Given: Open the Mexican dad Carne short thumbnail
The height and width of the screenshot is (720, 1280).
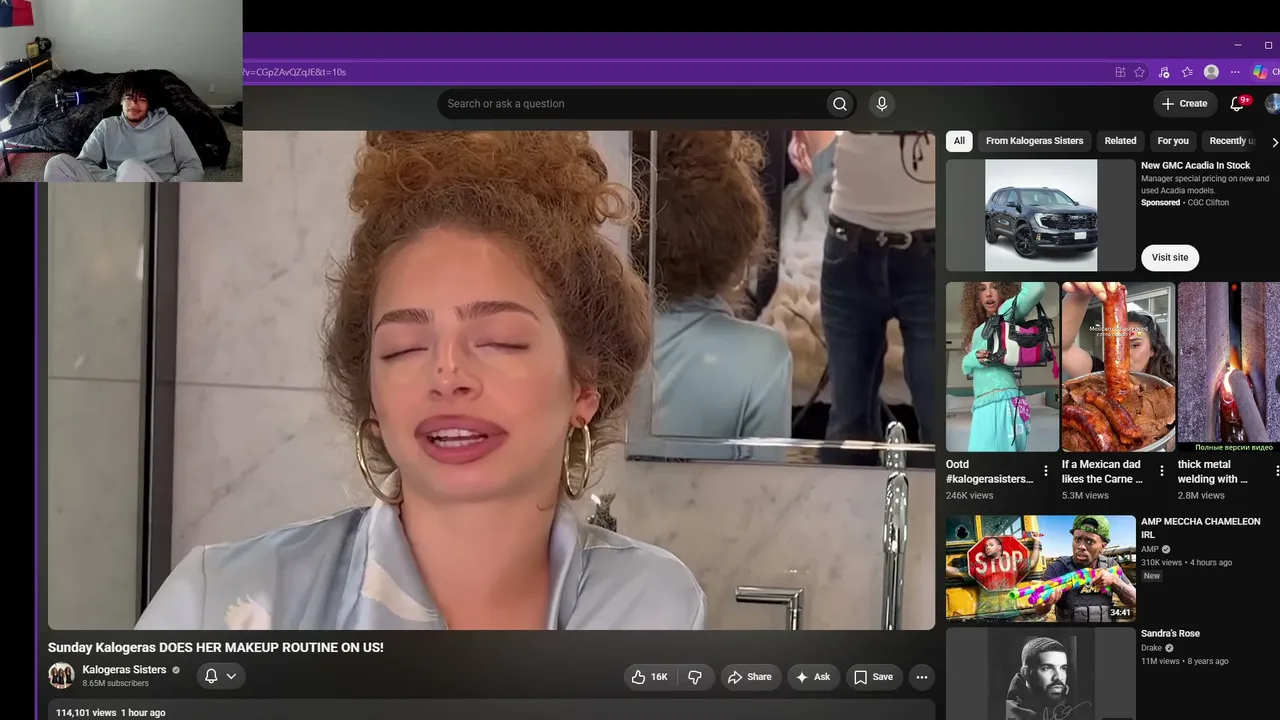Looking at the screenshot, I should click(1118, 367).
